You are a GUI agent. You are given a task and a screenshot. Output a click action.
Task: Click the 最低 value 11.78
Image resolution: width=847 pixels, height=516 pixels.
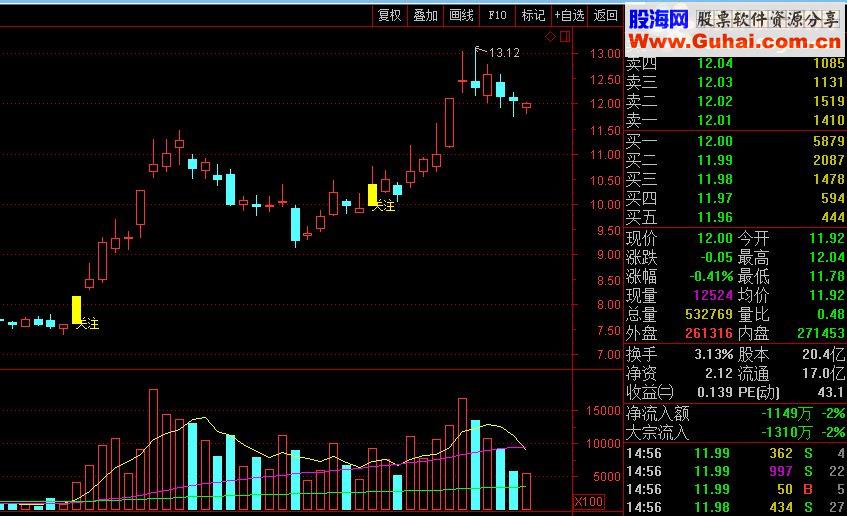(x=826, y=276)
